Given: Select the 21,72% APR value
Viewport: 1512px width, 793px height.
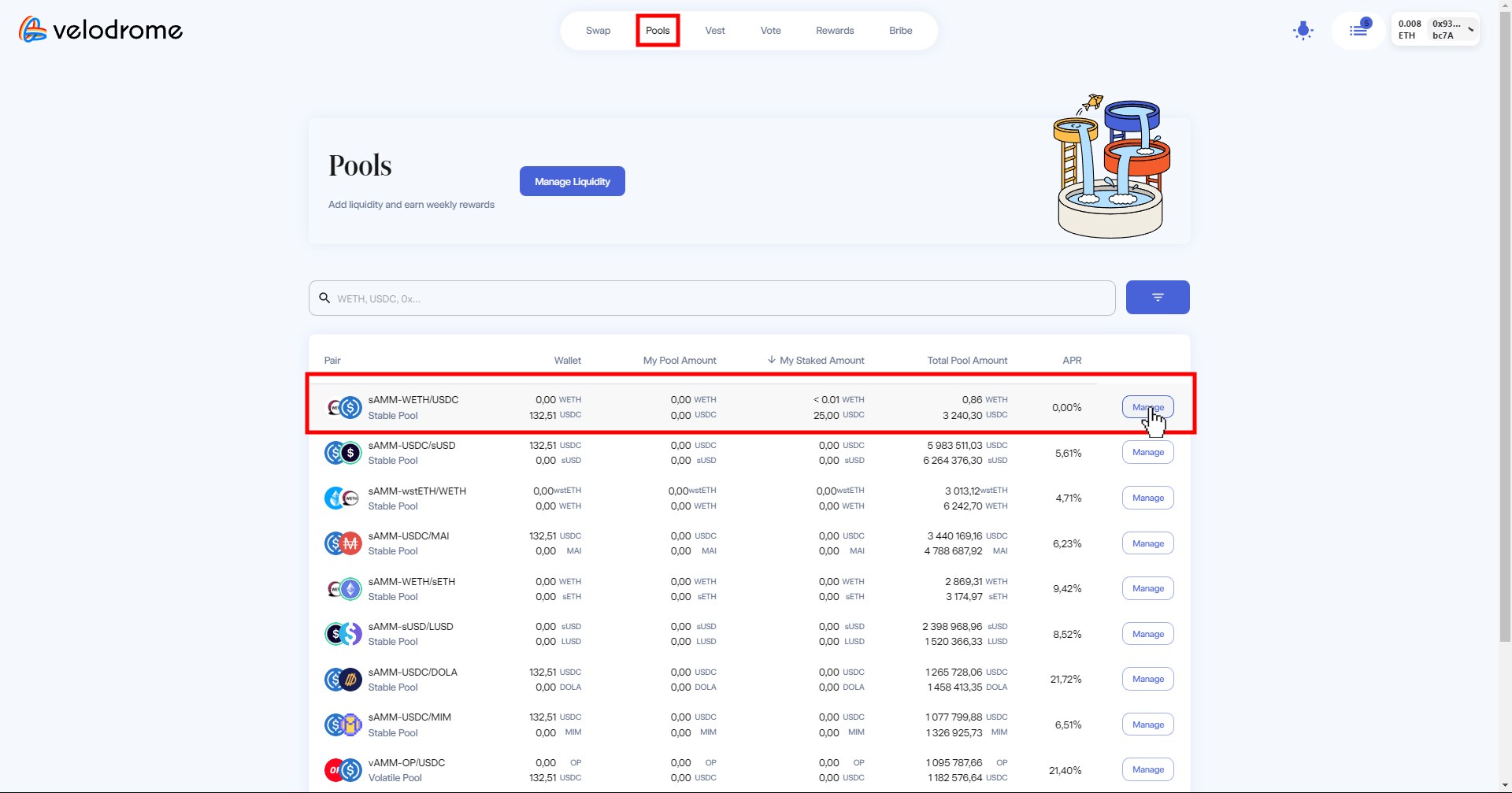Looking at the screenshot, I should (x=1065, y=679).
